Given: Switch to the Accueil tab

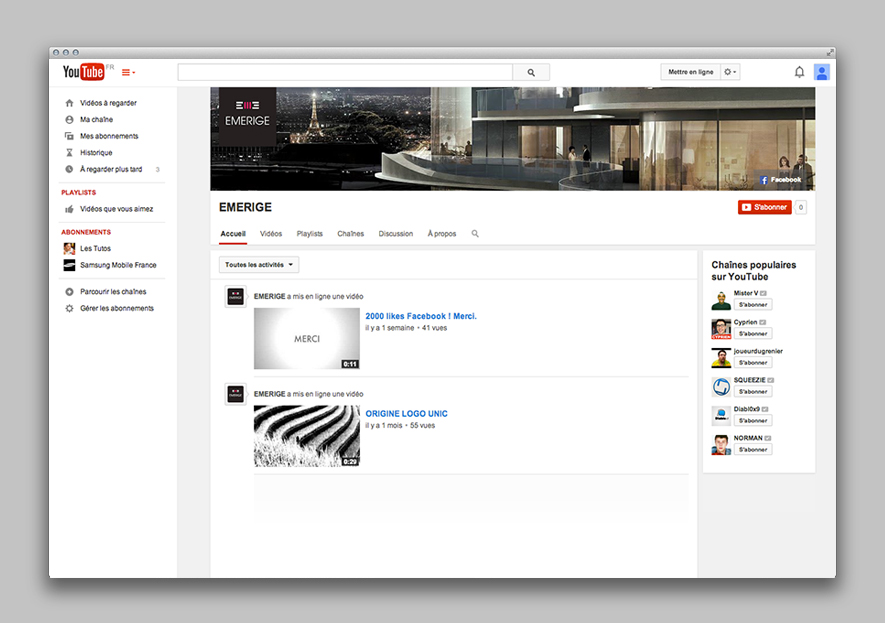Looking at the screenshot, I should click(x=233, y=234).
